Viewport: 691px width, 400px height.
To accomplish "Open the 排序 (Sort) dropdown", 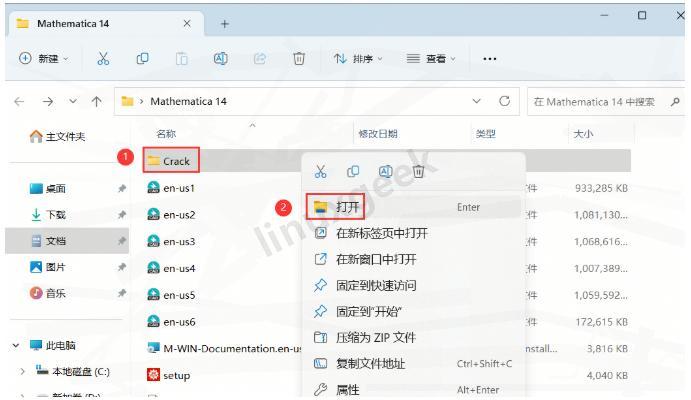I will [358, 59].
